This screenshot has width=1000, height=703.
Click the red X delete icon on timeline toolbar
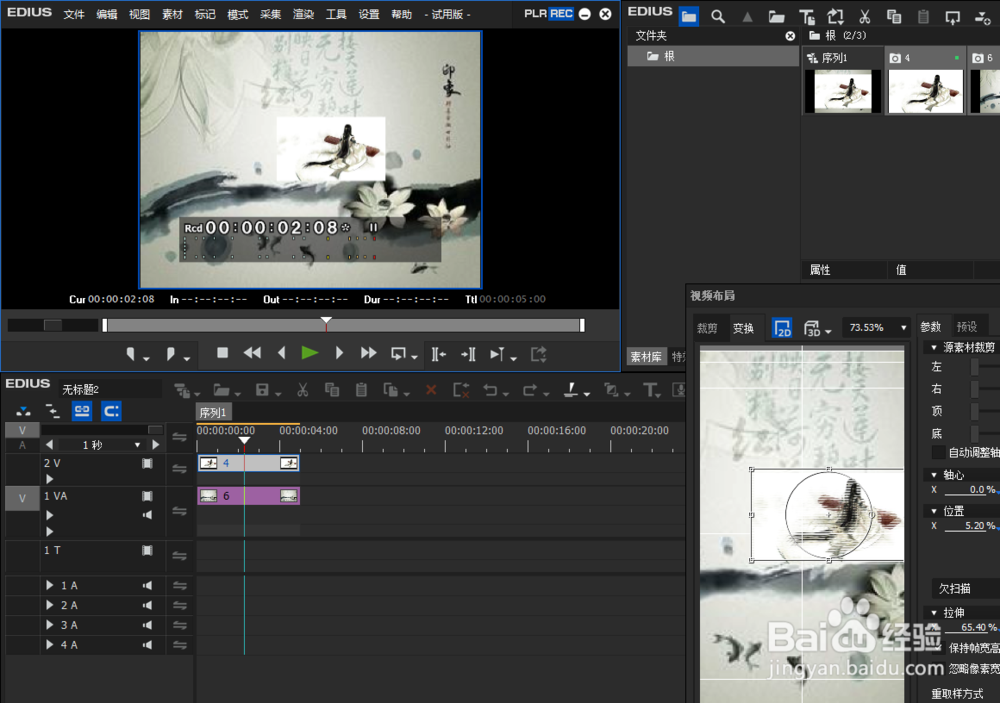click(x=431, y=390)
